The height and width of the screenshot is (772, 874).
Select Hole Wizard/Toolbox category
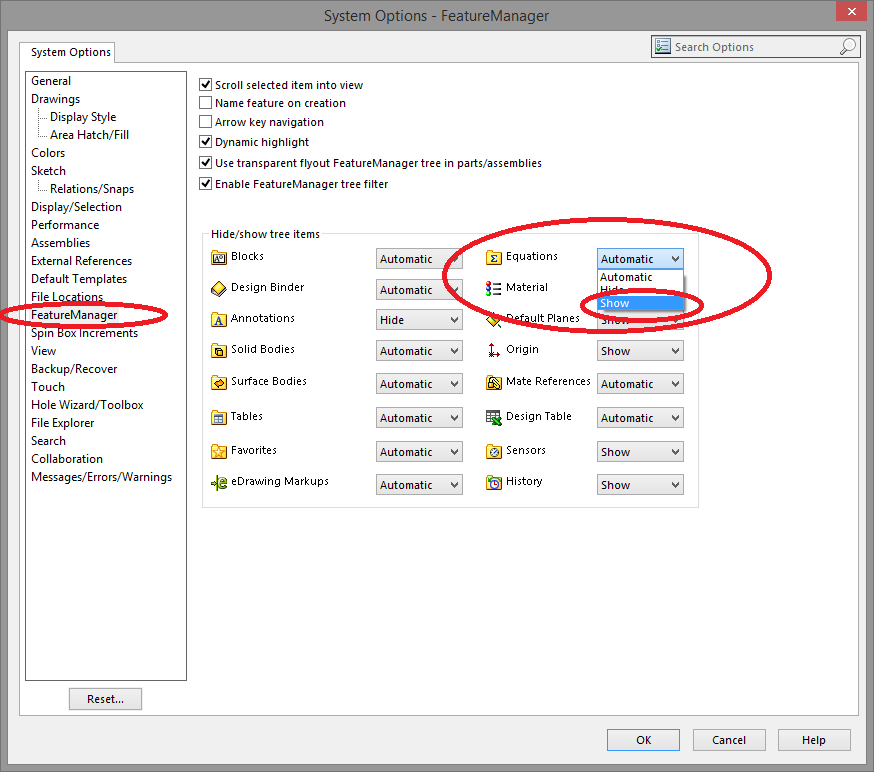click(x=87, y=405)
